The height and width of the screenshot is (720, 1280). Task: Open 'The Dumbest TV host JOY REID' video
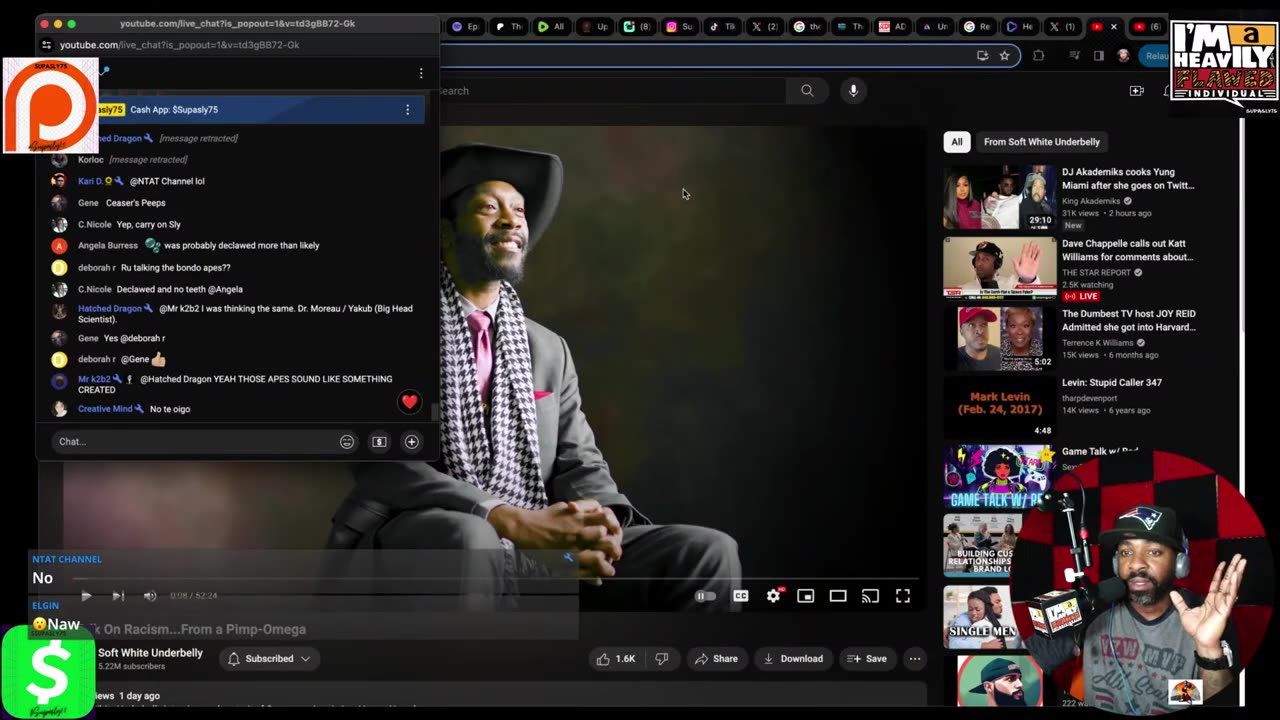tap(1128, 320)
